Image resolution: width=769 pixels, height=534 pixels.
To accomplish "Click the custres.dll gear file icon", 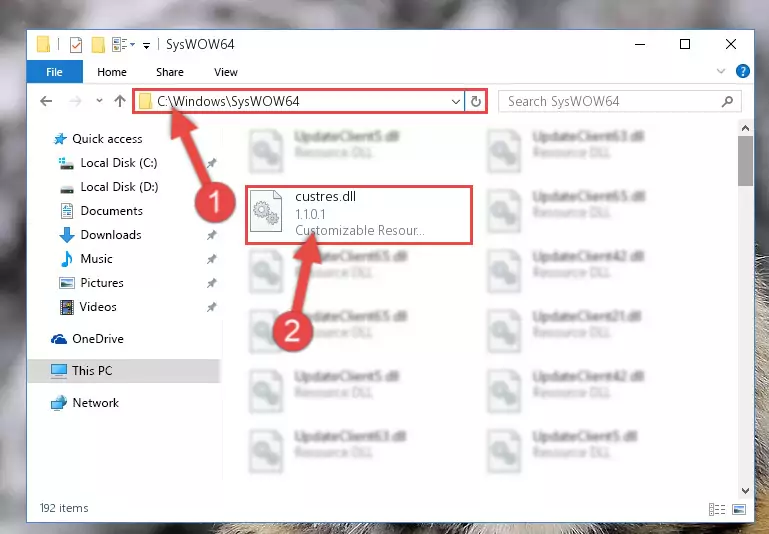I will coord(266,211).
